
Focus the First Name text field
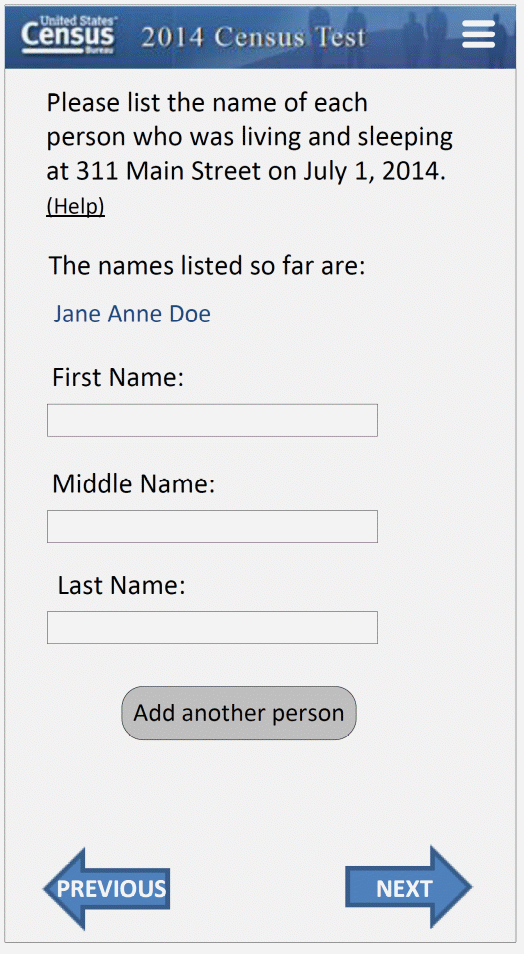point(212,420)
